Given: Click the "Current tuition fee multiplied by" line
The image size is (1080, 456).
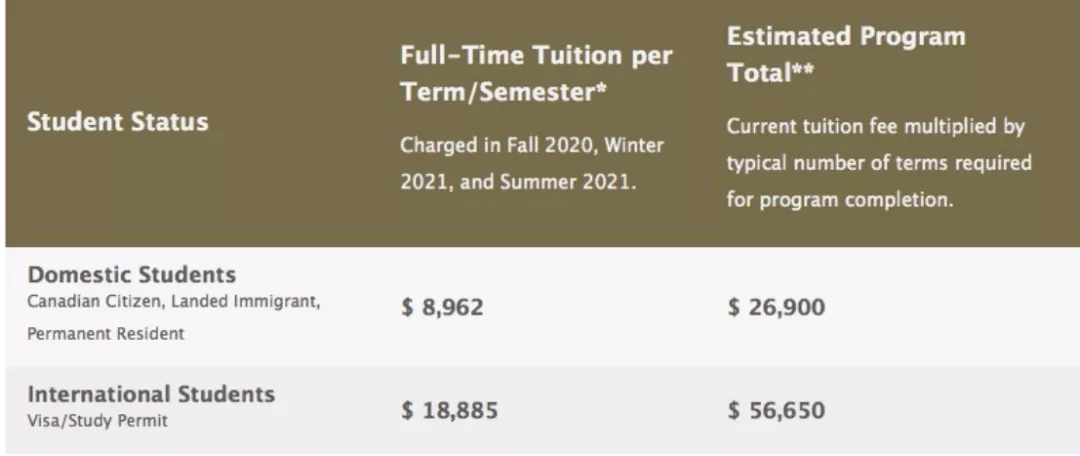Looking at the screenshot, I should point(876,127).
